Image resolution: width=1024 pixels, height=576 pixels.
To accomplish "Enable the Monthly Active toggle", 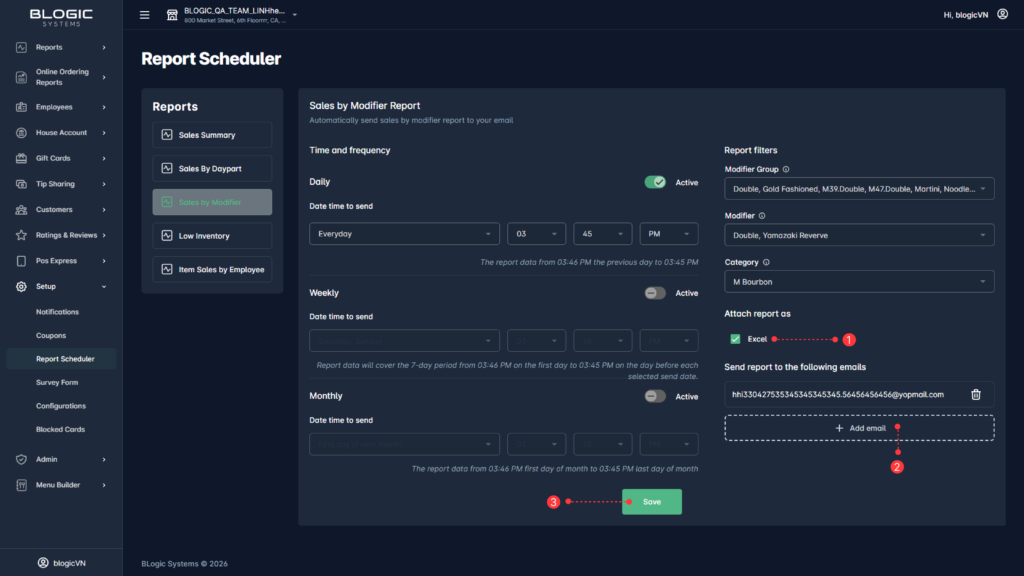I will (655, 396).
